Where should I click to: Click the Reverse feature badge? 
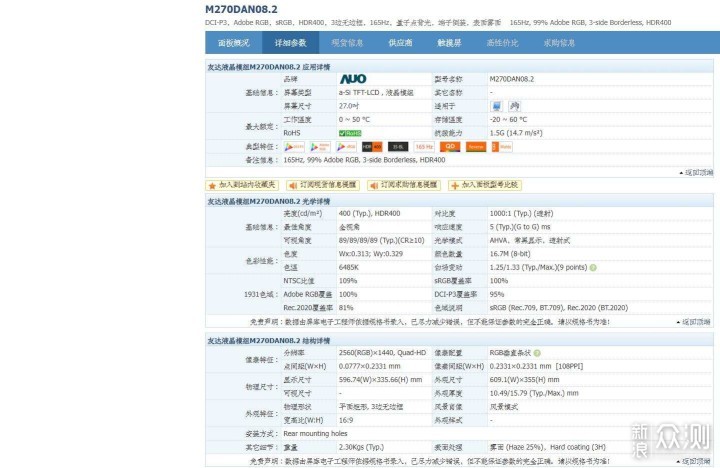point(476,147)
